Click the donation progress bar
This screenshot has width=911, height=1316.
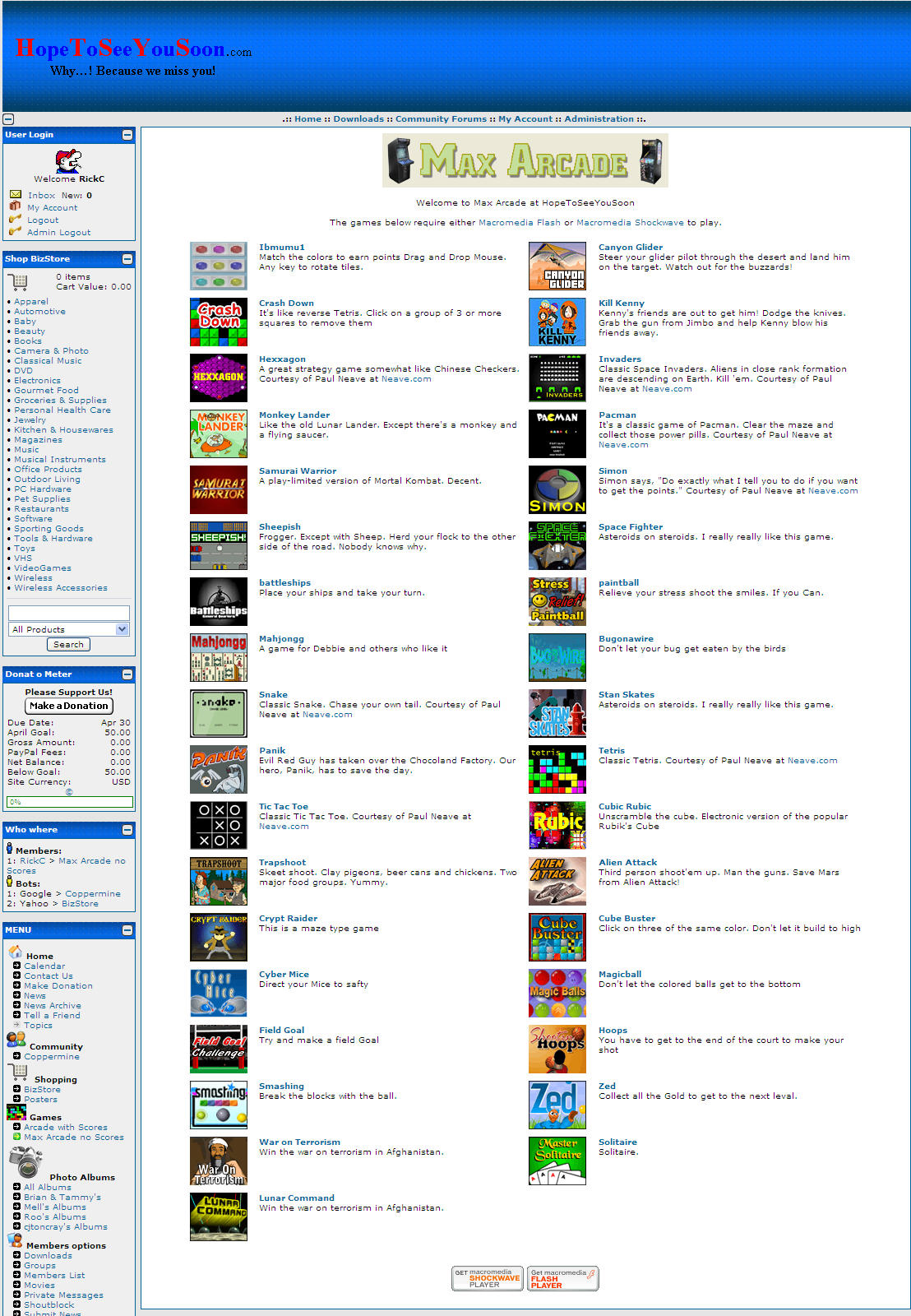[x=69, y=802]
